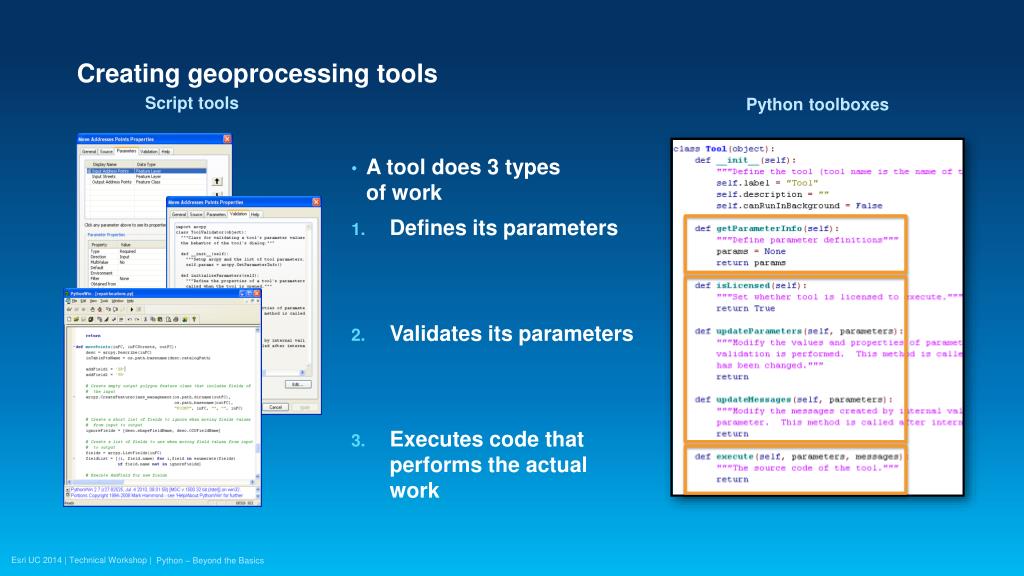
Task: Open the View menu in PythonWin
Action: pos(93,300)
